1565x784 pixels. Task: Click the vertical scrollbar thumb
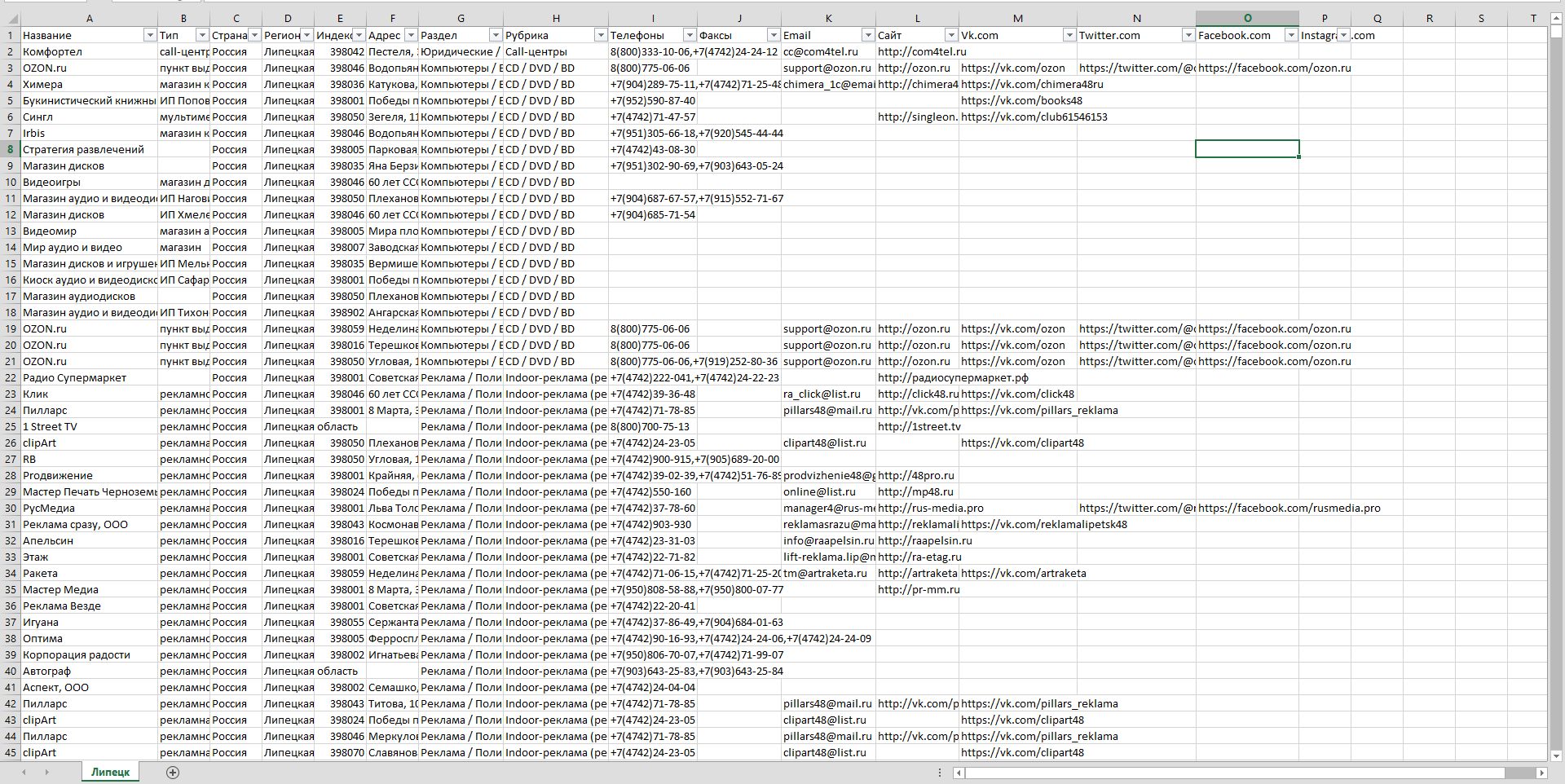[1556, 32]
